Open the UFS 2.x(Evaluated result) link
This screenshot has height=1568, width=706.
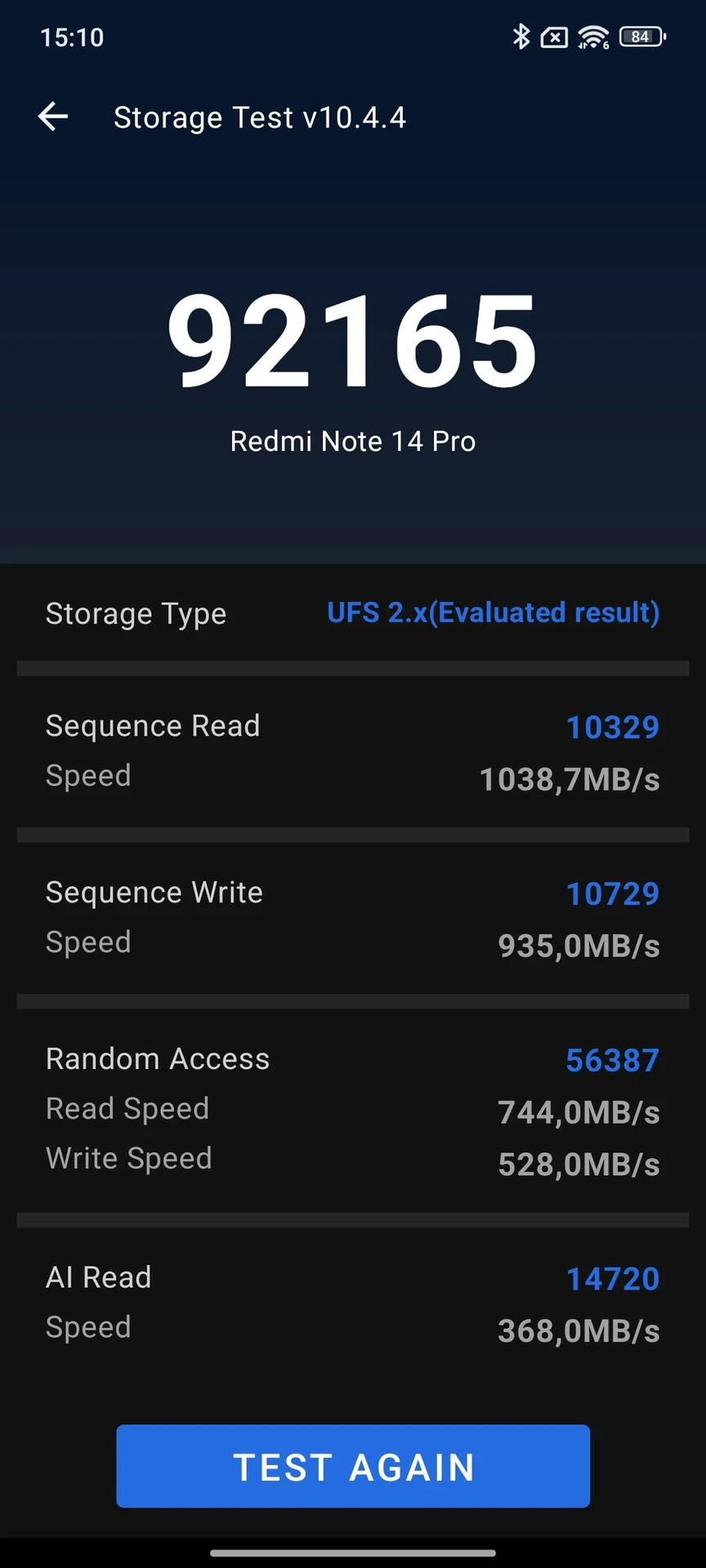(x=494, y=612)
